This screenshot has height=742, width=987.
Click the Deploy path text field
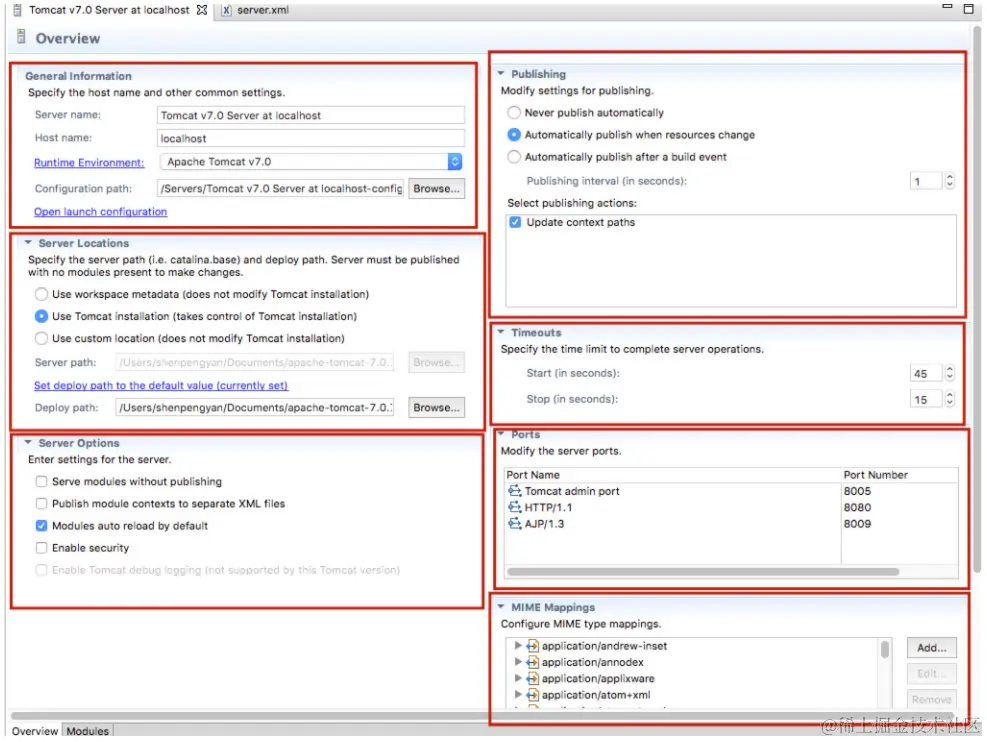pyautogui.click(x=254, y=407)
